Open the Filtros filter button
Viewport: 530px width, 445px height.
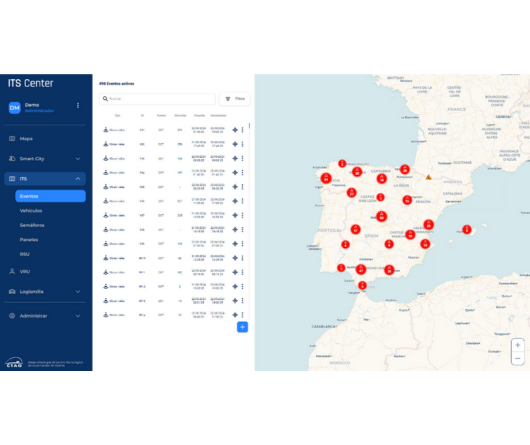click(x=235, y=99)
